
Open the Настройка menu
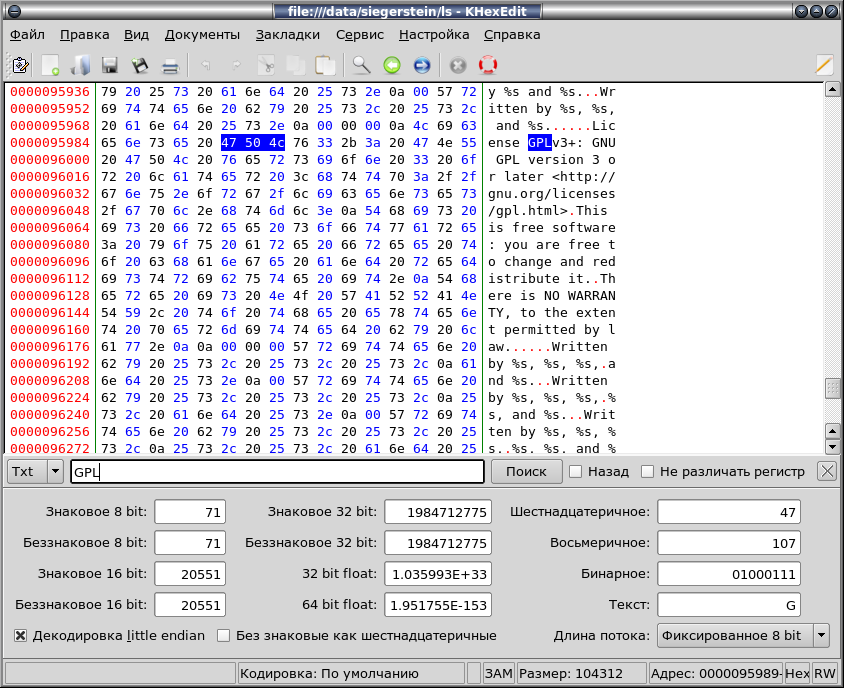click(434, 34)
